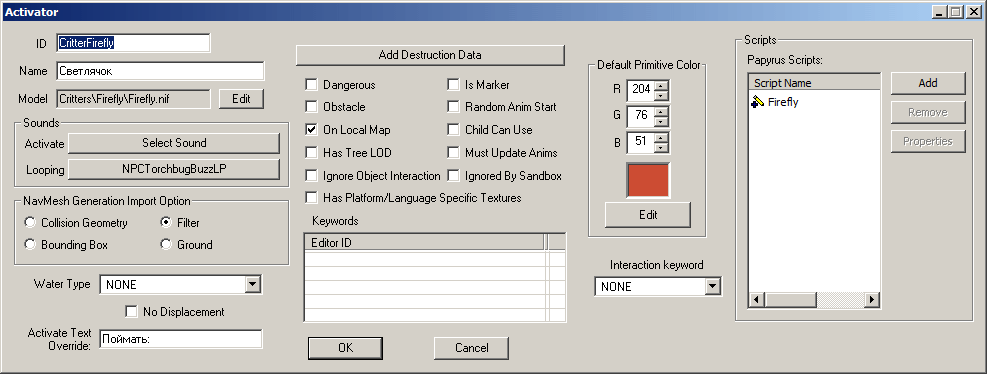This screenshot has height=374, width=987.
Task: Select Collision Geometry radio option
Action: tap(30, 222)
